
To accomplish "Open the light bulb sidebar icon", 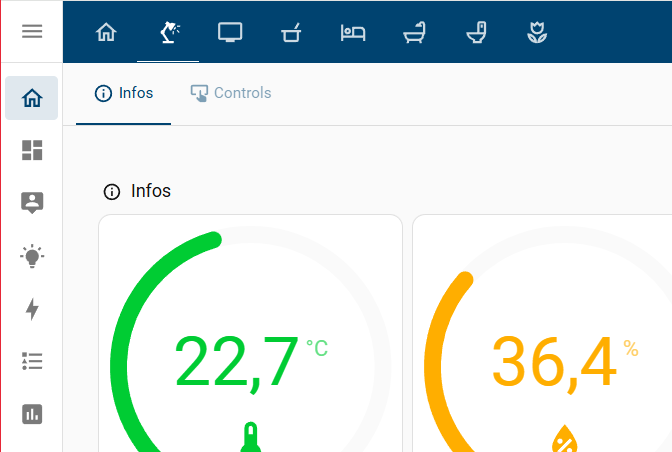I will [x=32, y=256].
